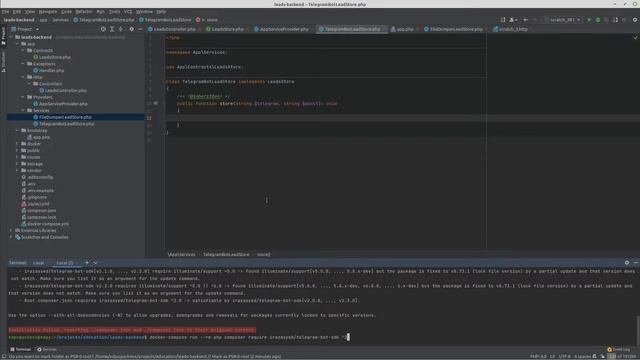This screenshot has width=640, height=360.
Task: Click gutter implements icon beside store method
Action: click(156, 104)
